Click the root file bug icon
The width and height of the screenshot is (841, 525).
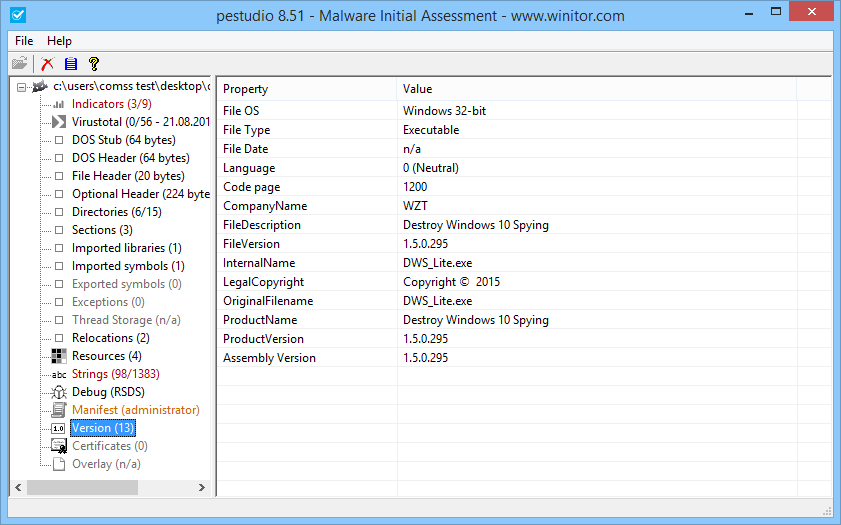pyautogui.click(x=39, y=86)
